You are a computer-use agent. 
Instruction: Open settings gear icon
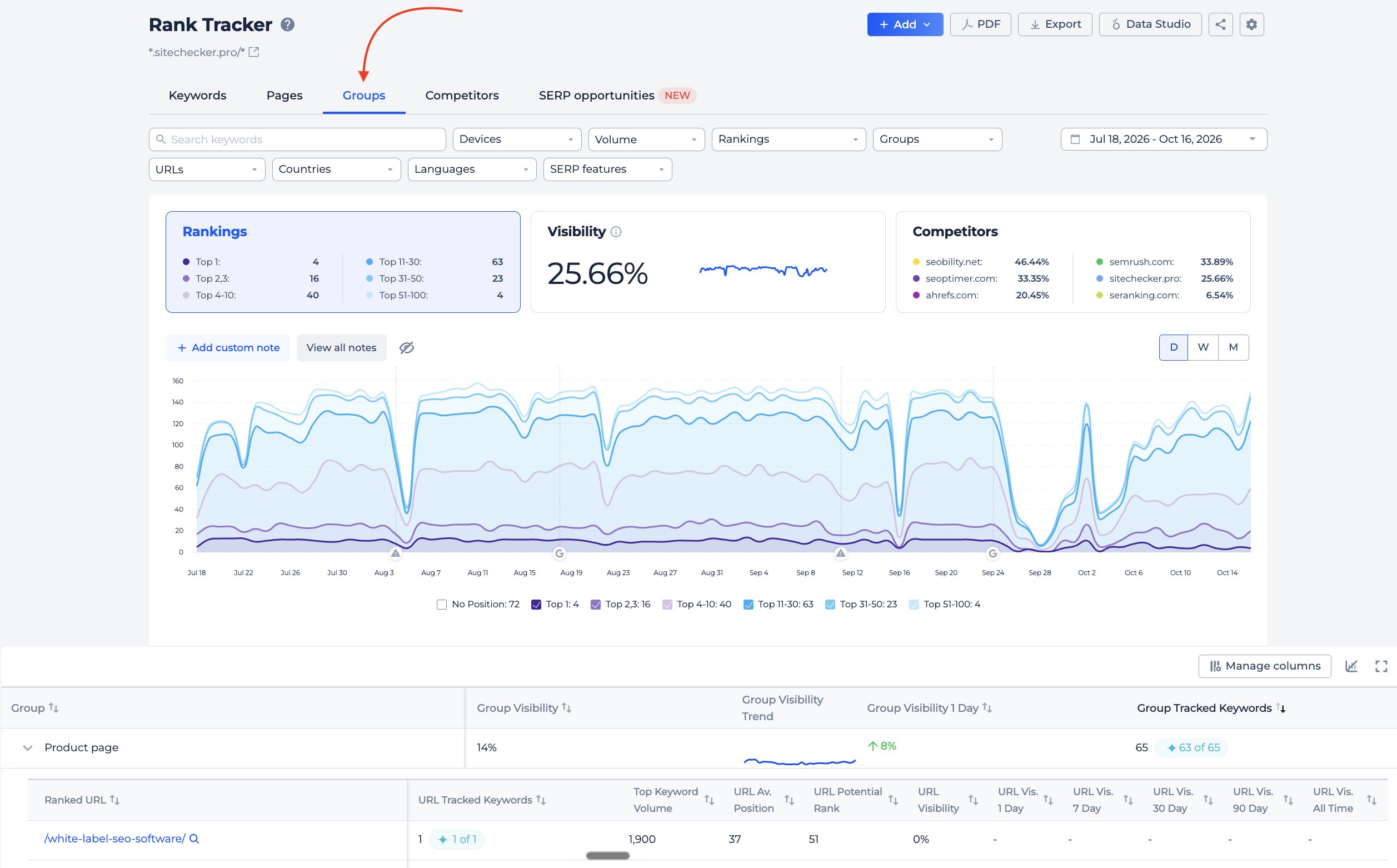click(x=1251, y=24)
